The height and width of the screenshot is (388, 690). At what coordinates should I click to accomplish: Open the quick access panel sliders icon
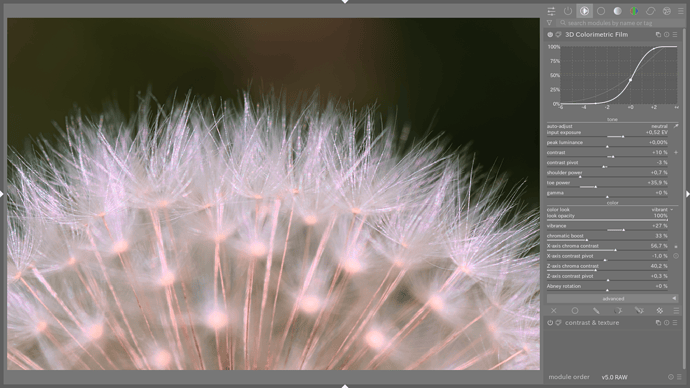[x=551, y=11]
